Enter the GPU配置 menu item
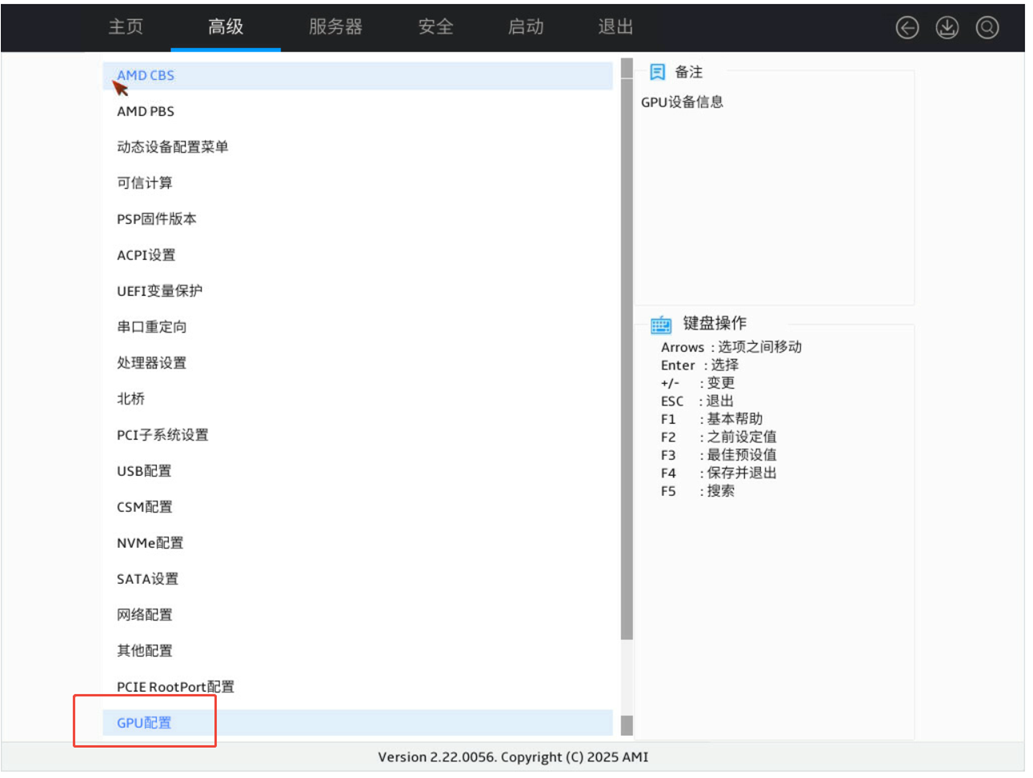 (144, 722)
